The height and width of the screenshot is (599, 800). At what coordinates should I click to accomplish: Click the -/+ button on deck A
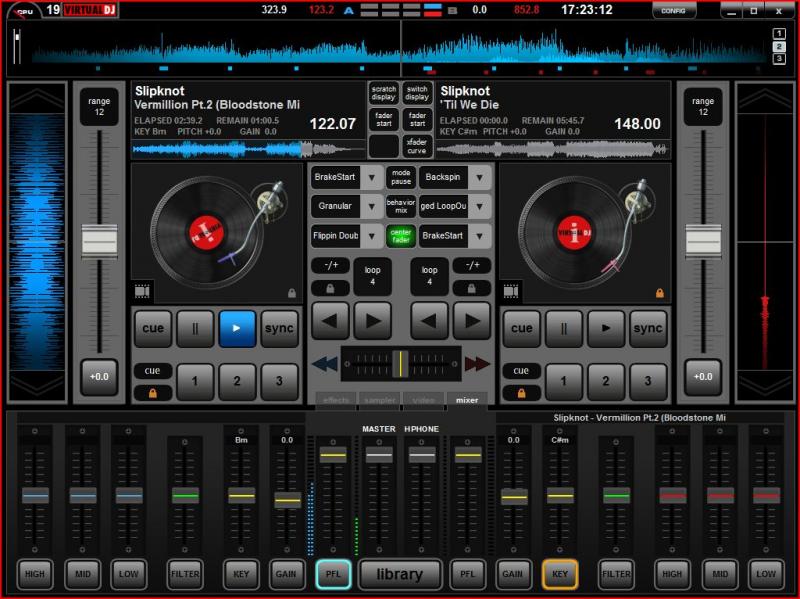tap(331, 265)
